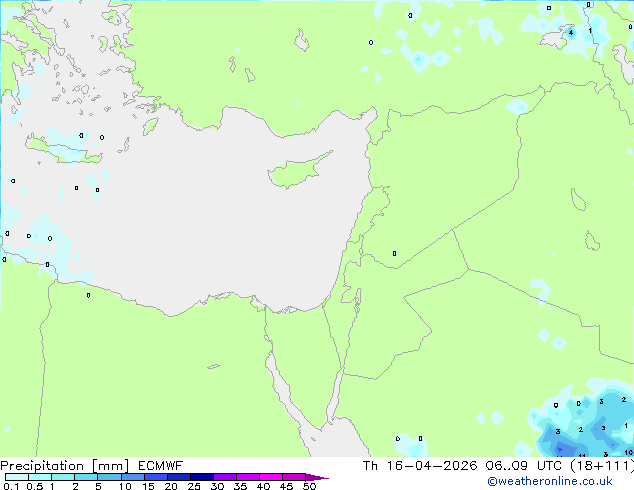The width and height of the screenshot is (634, 490).
Task: Click the '5' legend scale label
Action: (x=98, y=486)
